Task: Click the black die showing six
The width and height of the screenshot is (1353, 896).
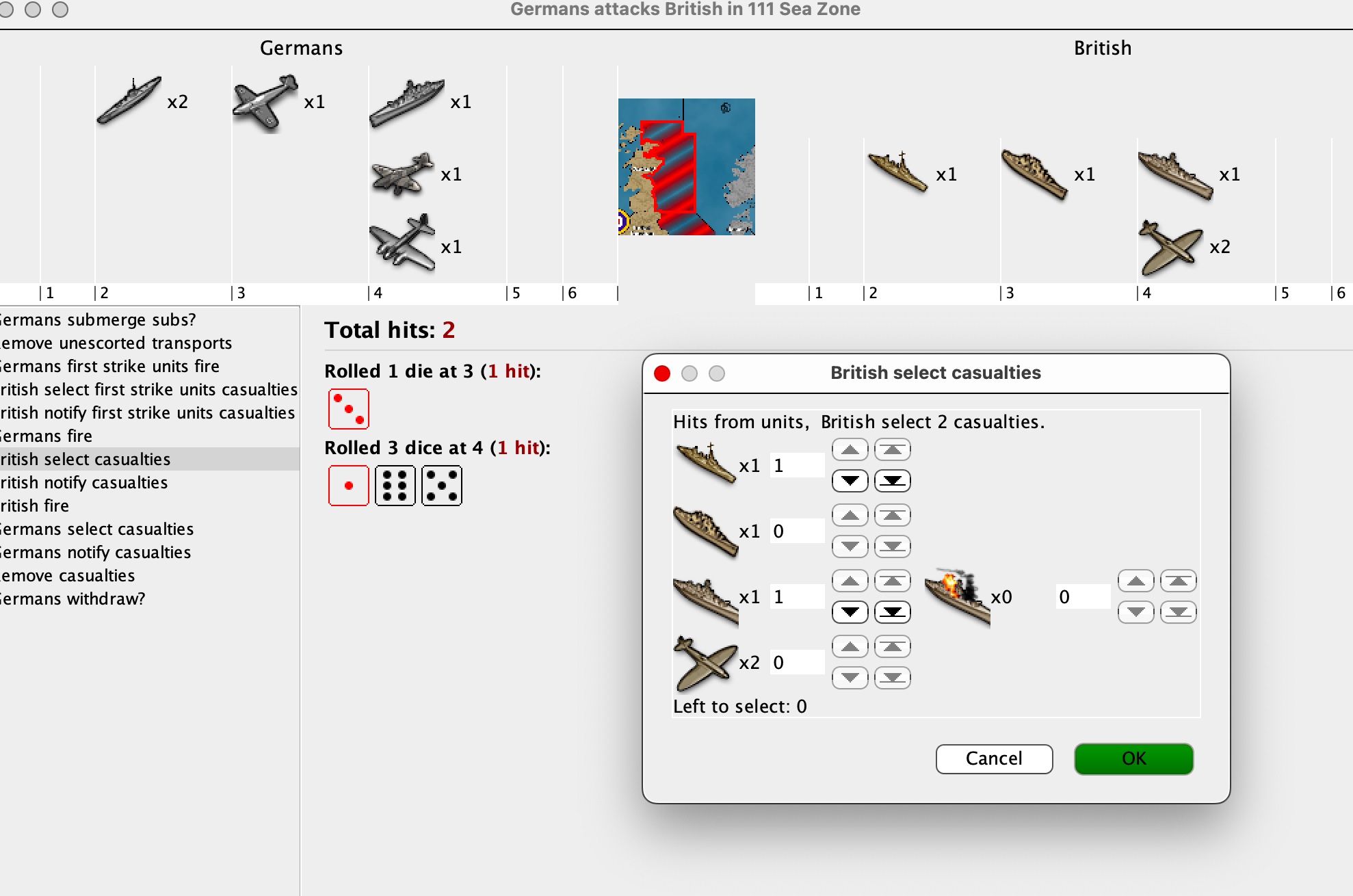Action: pyautogui.click(x=395, y=486)
